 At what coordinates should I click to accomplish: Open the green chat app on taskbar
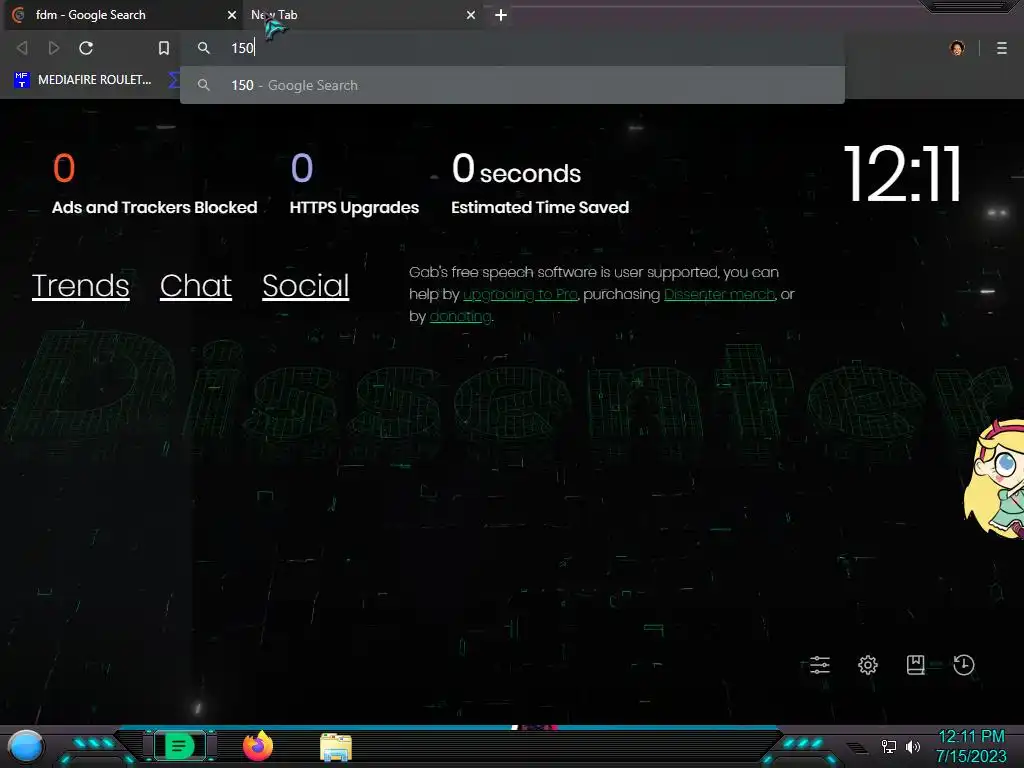pos(179,746)
